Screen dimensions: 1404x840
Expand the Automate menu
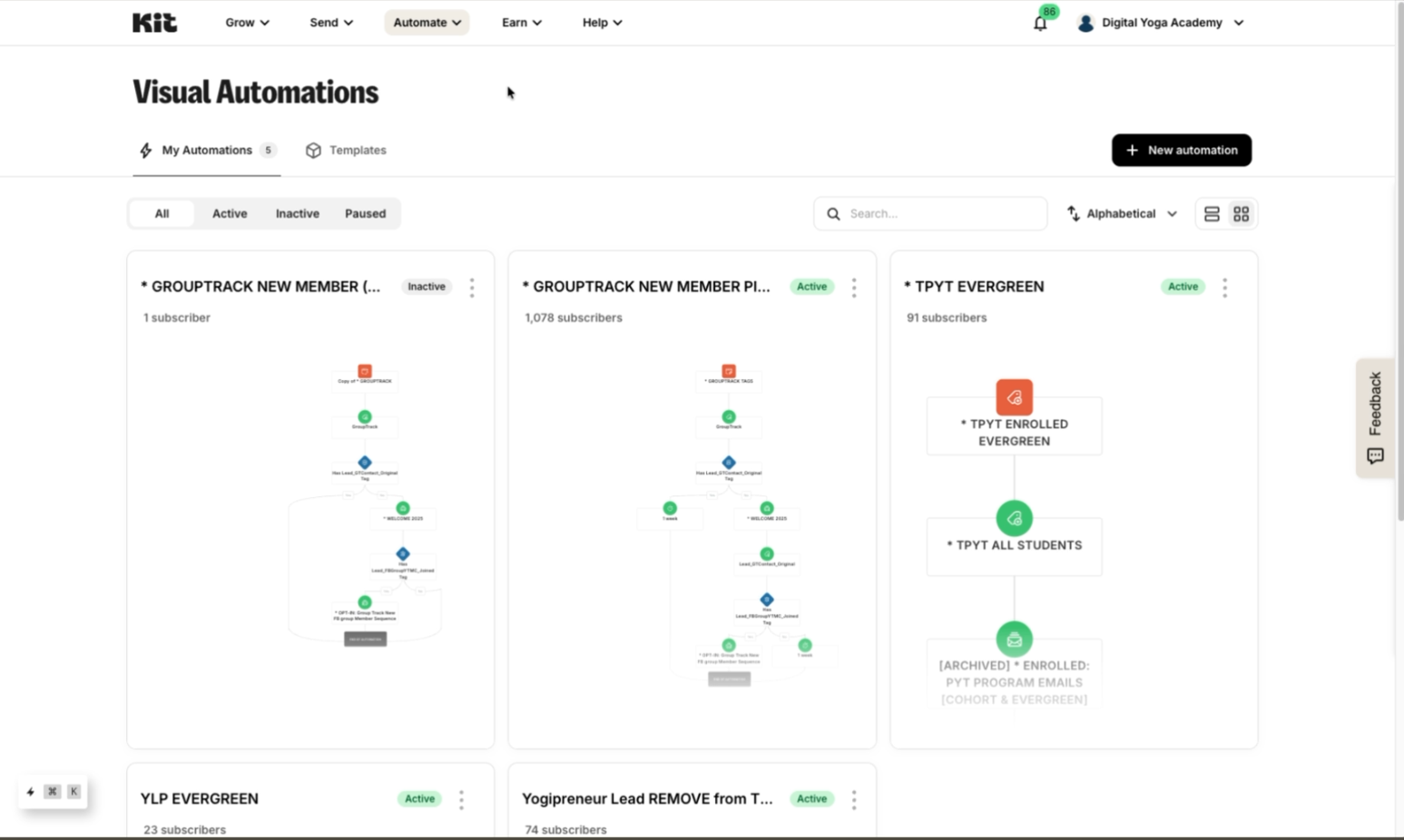click(x=427, y=23)
